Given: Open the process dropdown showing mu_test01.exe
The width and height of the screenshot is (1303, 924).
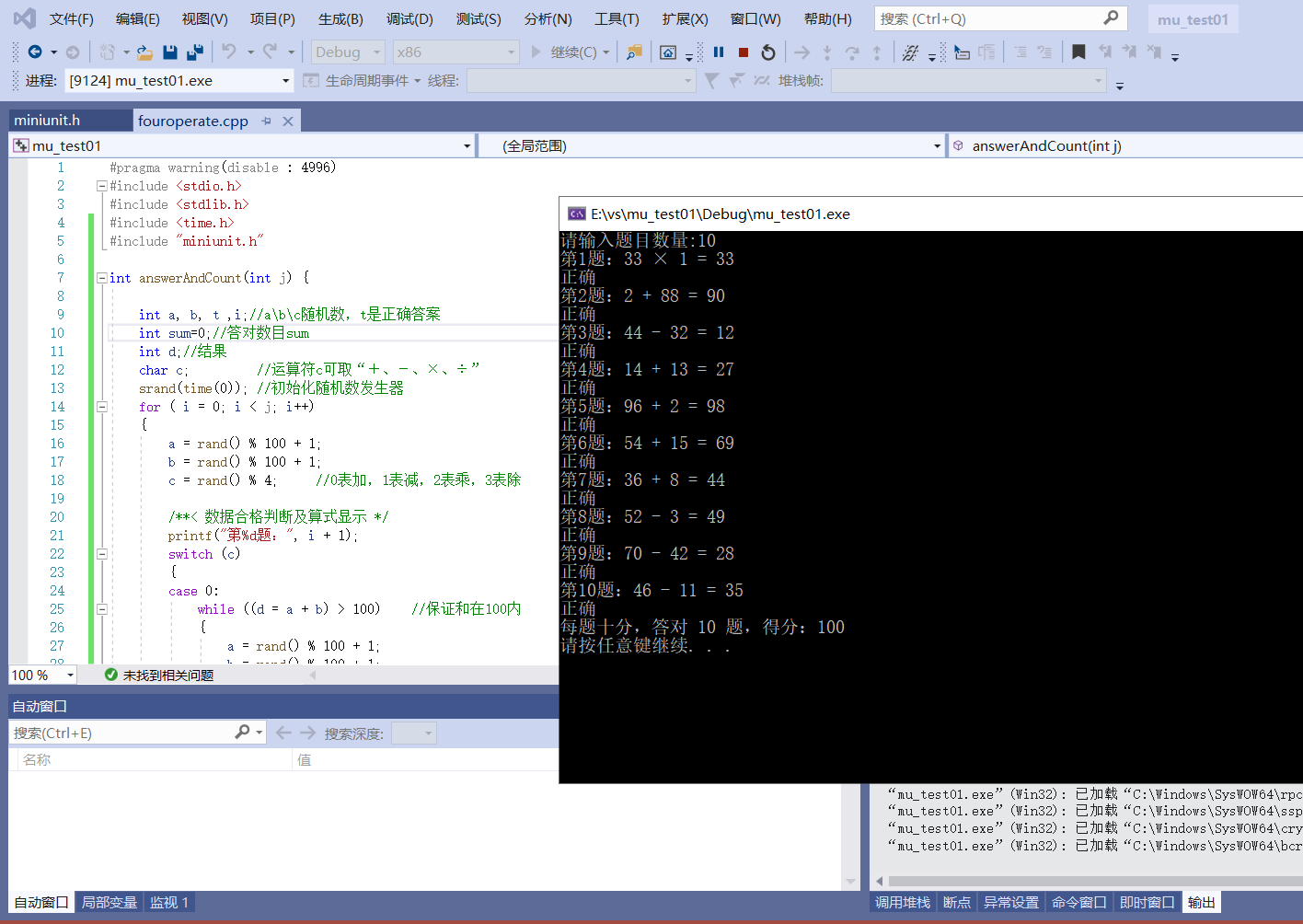Looking at the screenshot, I should 285,81.
